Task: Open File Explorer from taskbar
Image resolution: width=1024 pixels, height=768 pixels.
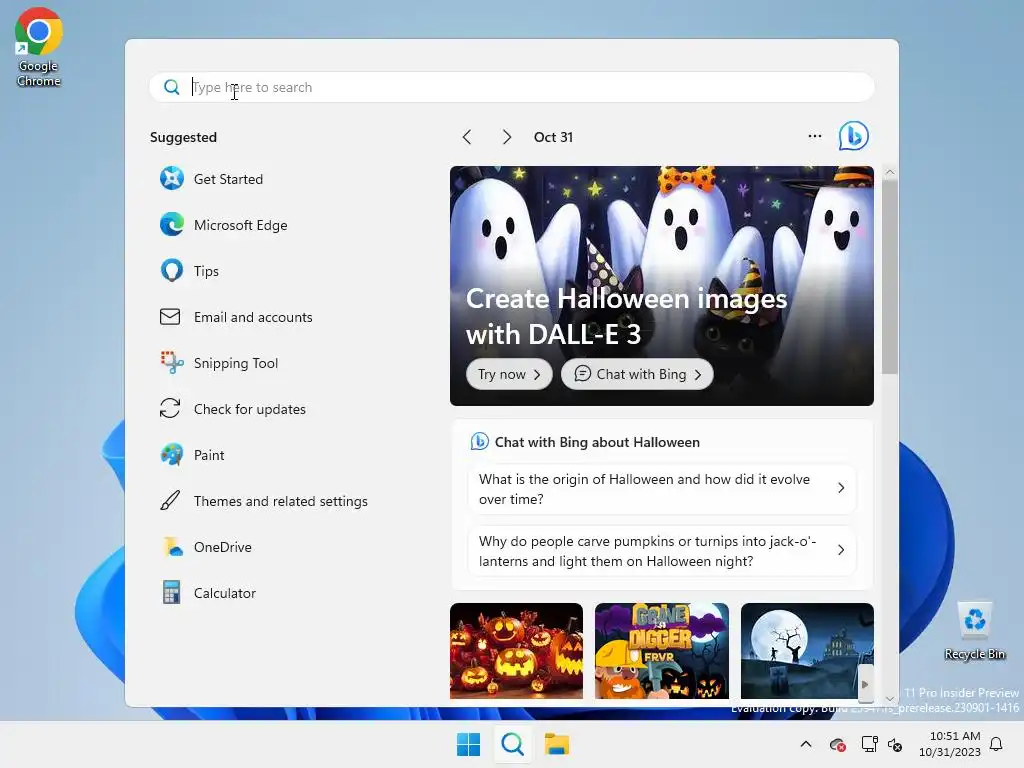Action: pos(557,744)
